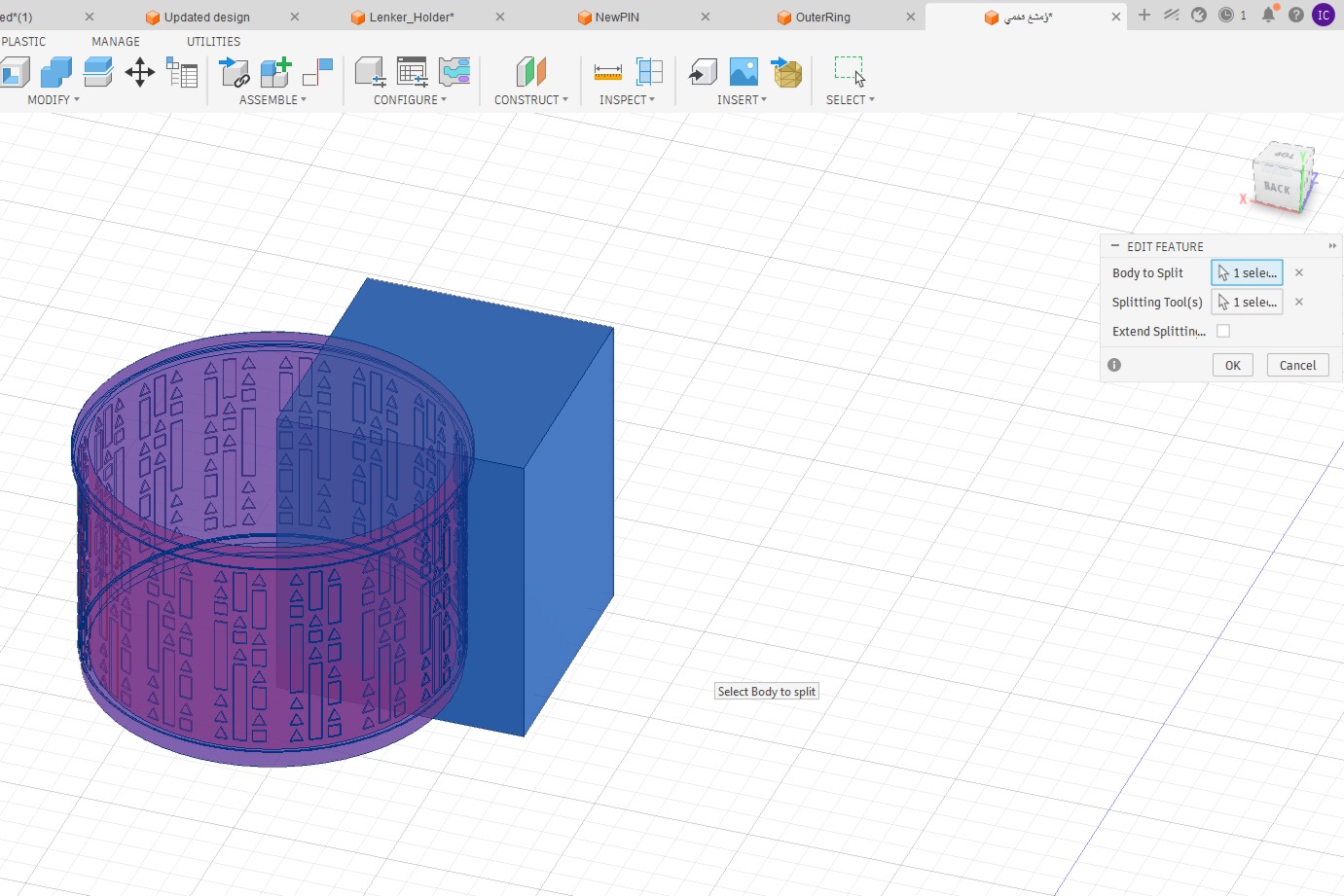Viewport: 1344px width, 896px height.
Task: Clear the Splitting Tool(s) selection
Action: click(1298, 303)
